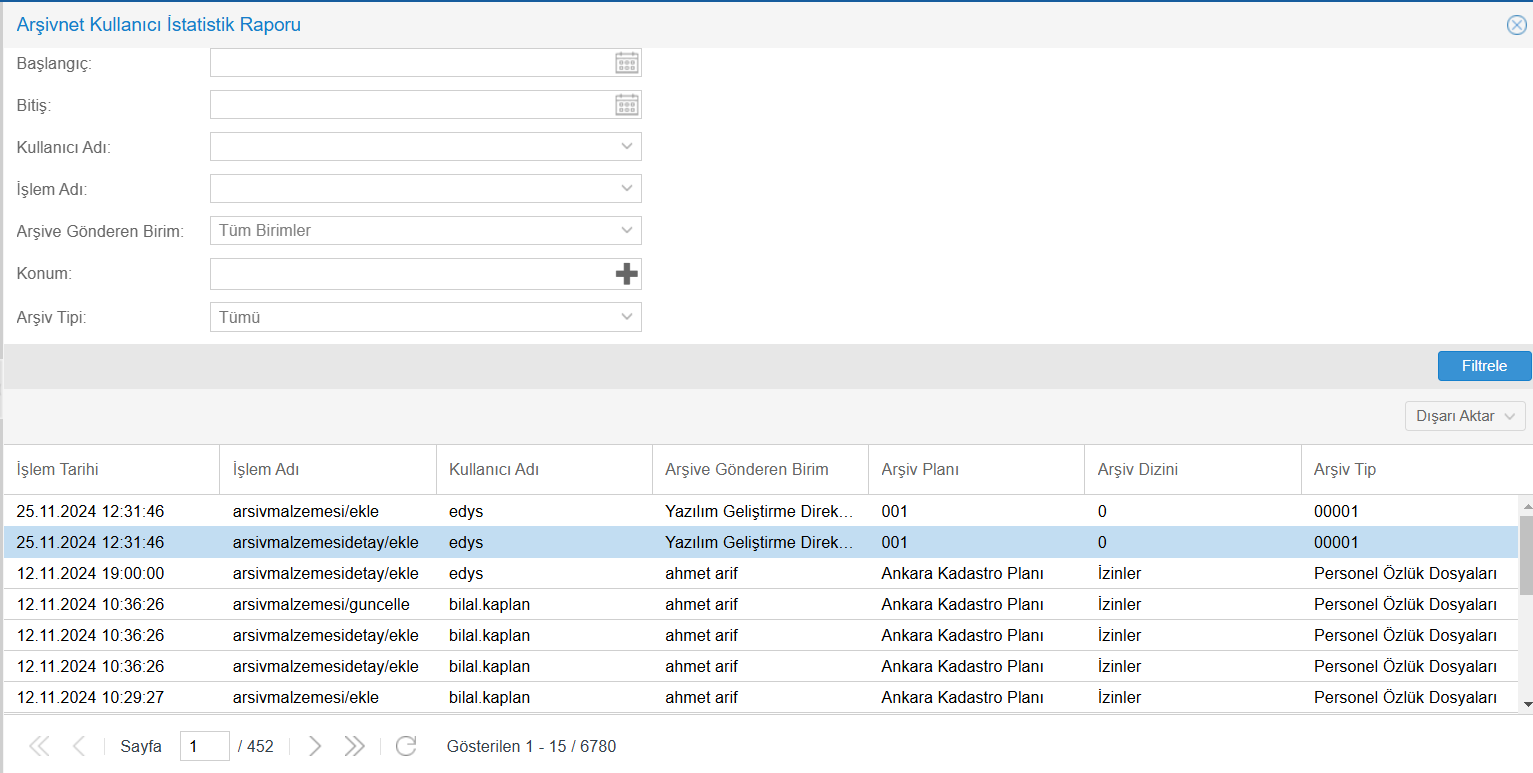Close the Arşivnet report window
Screen dimensions: 1533x773
[1516, 25]
